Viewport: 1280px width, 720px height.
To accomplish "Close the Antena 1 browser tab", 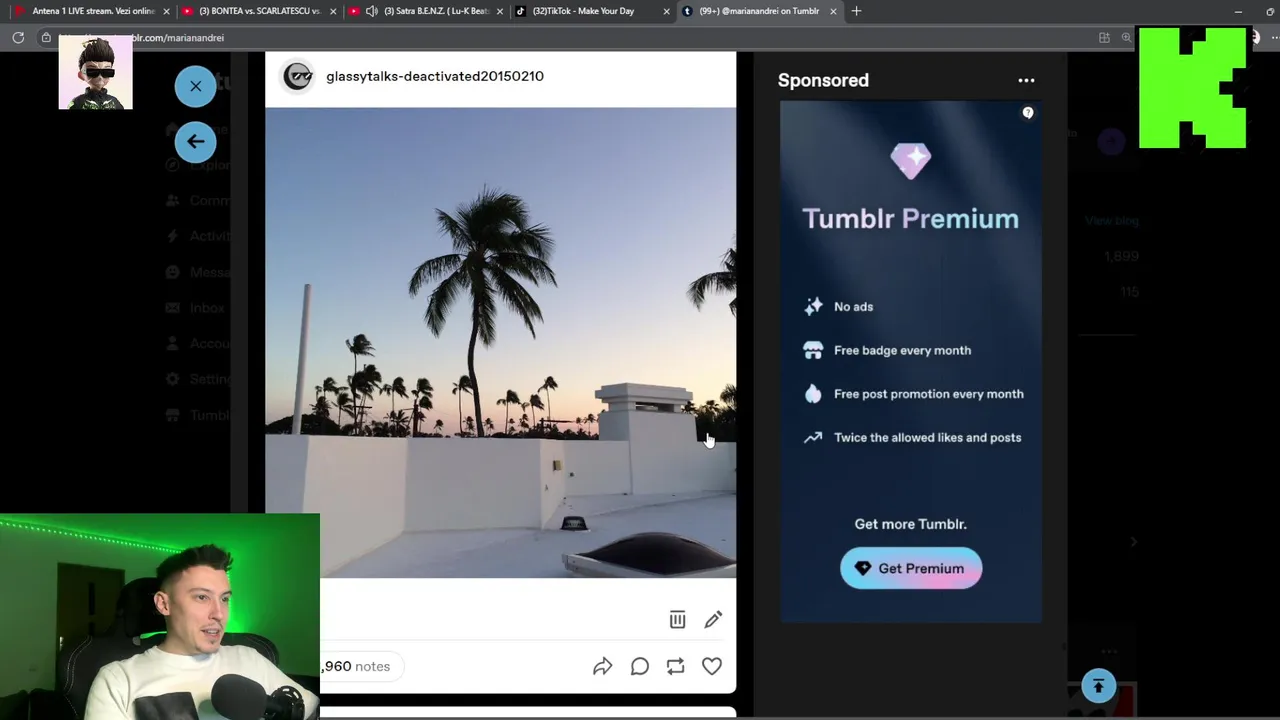I will tap(165, 11).
